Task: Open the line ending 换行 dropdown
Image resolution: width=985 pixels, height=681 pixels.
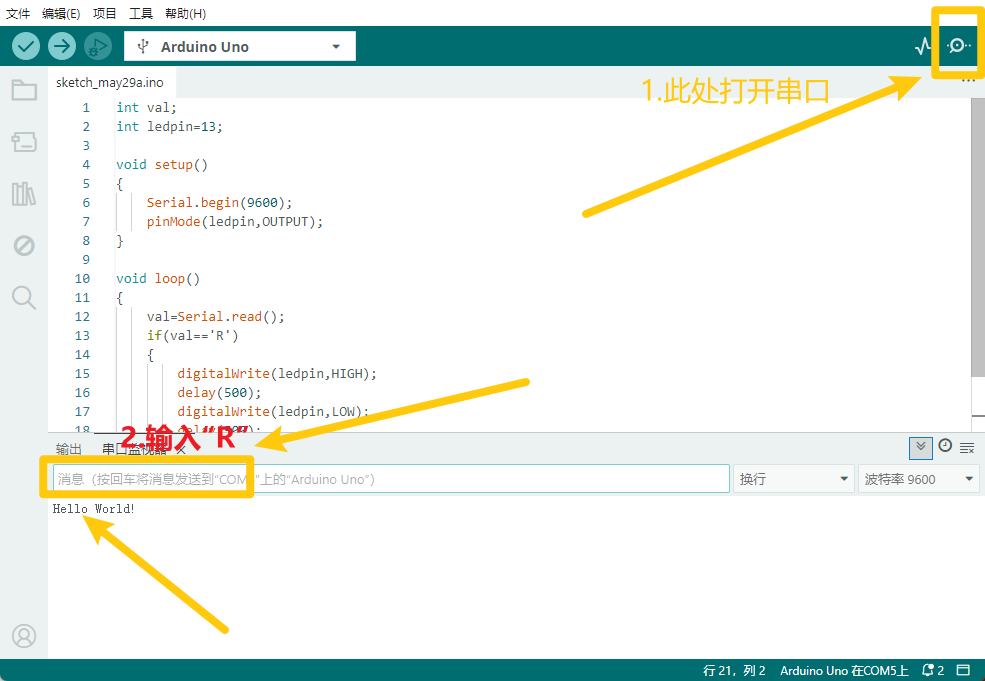Action: point(793,479)
